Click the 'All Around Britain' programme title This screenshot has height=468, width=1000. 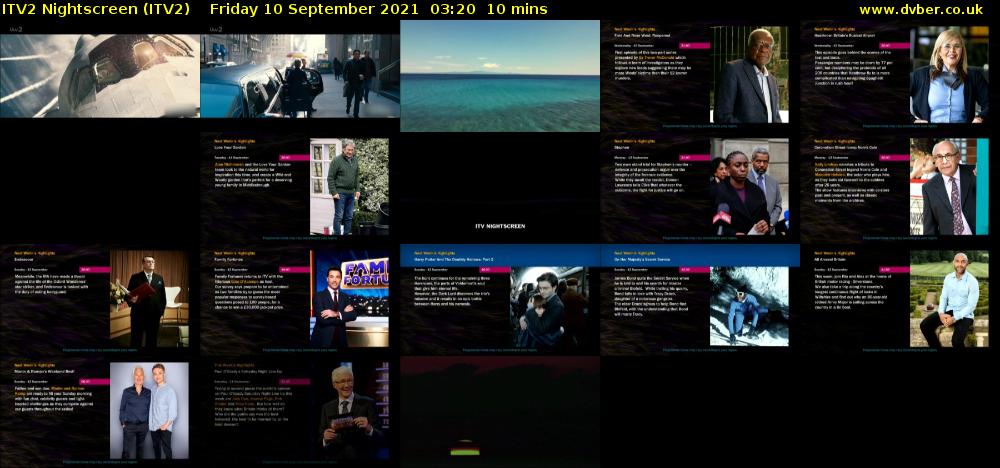tap(832, 260)
